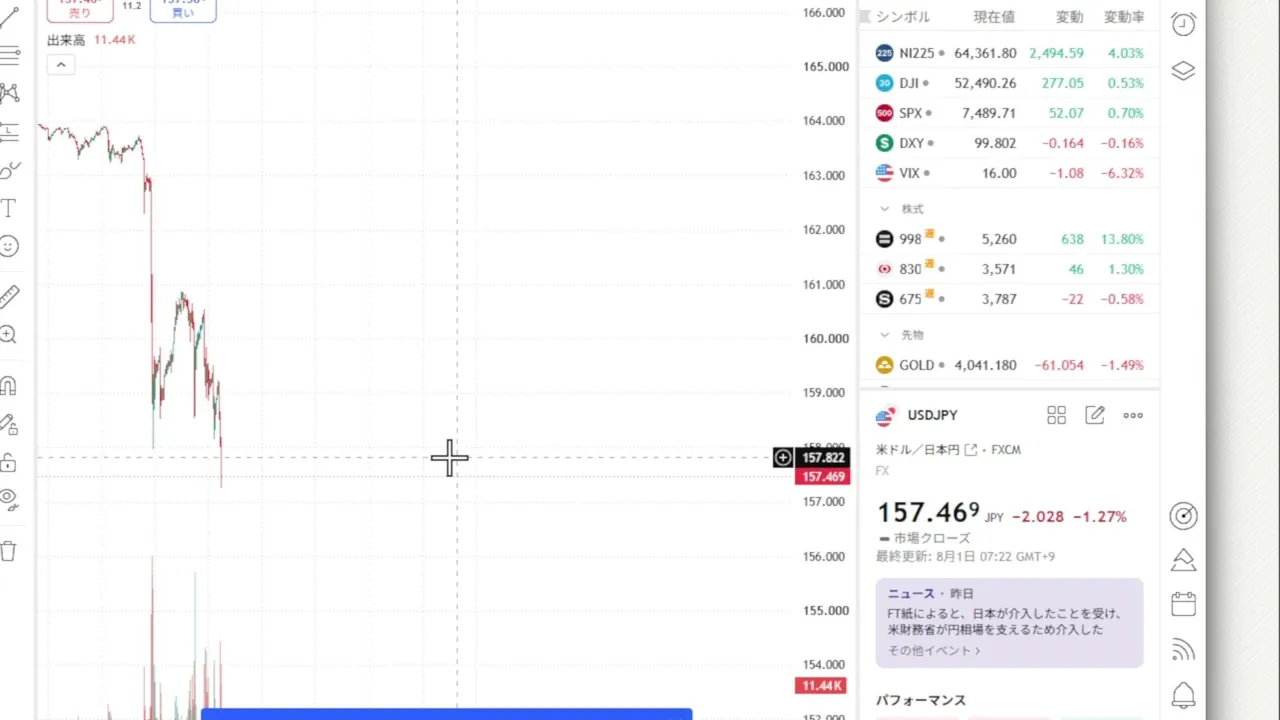The image size is (1280, 720).
Task: Open alerts via the alarm clock icon
Action: (x=1183, y=25)
